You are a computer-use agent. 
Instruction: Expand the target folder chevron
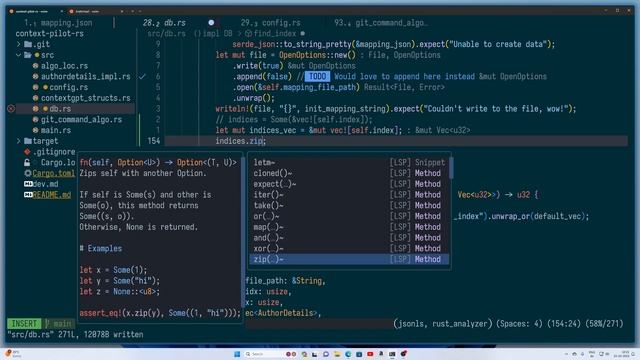[18, 141]
